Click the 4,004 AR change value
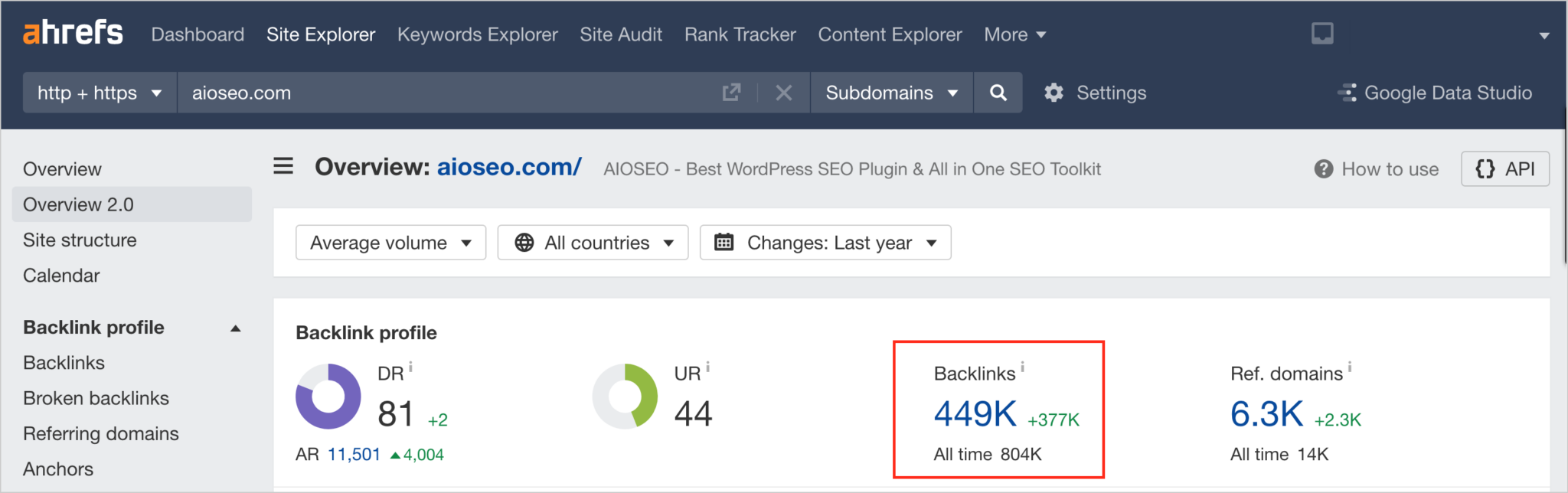The height and width of the screenshot is (493, 1568). (x=417, y=455)
